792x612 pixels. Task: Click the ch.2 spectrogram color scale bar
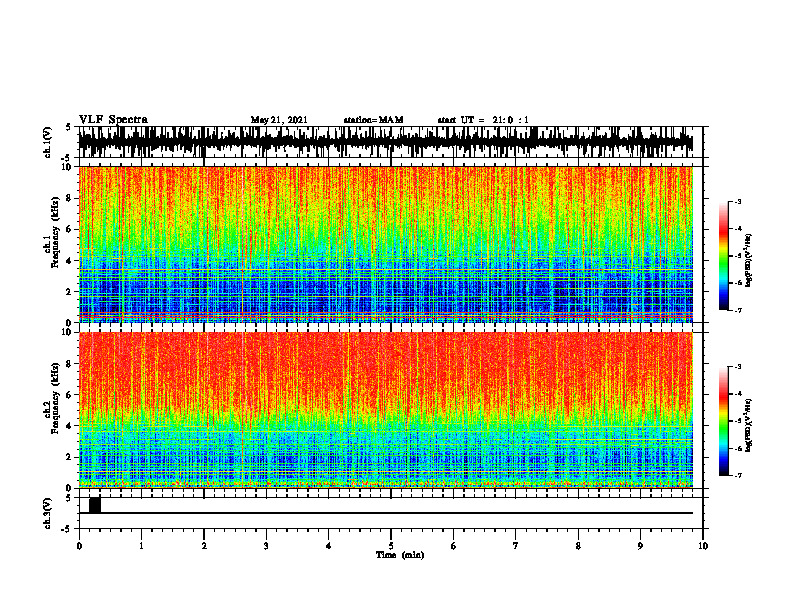724,421
